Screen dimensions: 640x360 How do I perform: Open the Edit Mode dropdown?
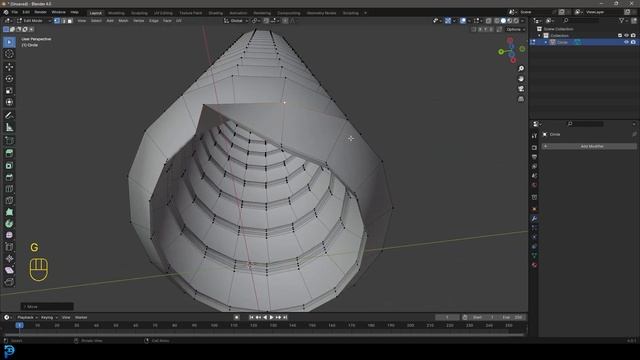[x=34, y=20]
